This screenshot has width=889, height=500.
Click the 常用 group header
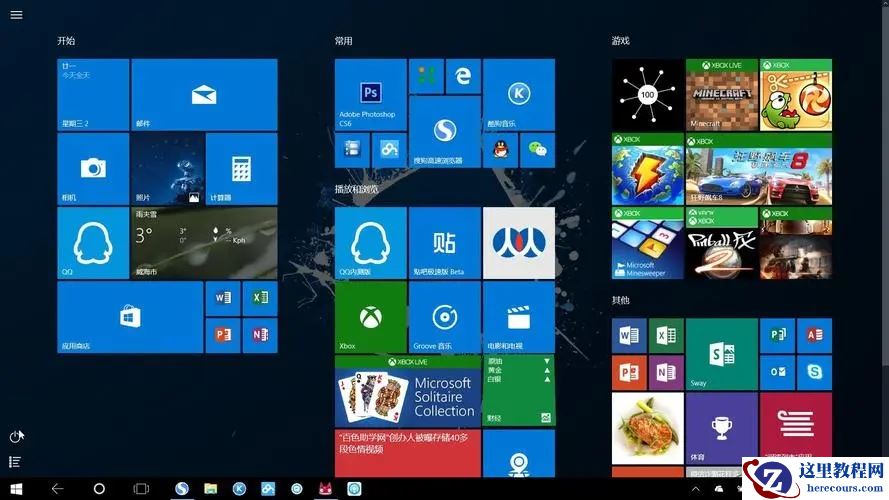click(x=344, y=41)
